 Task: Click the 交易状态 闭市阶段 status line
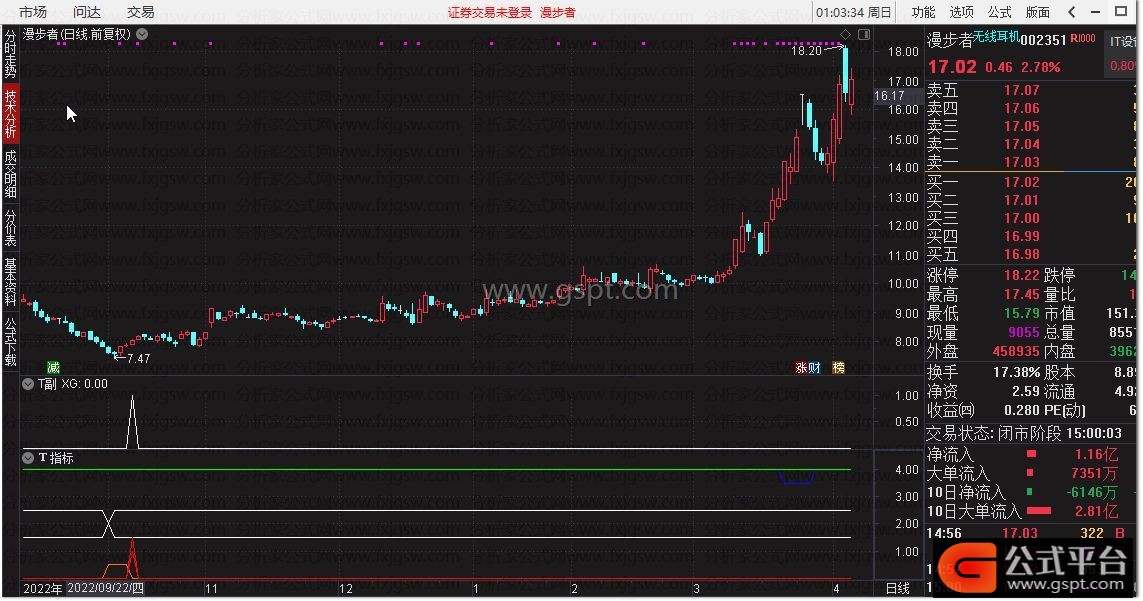[1024, 433]
